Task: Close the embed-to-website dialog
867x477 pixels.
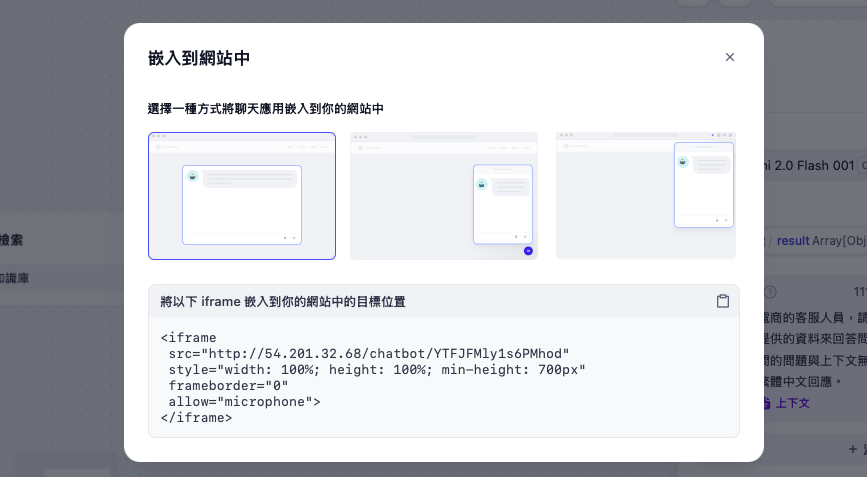Action: click(x=730, y=57)
